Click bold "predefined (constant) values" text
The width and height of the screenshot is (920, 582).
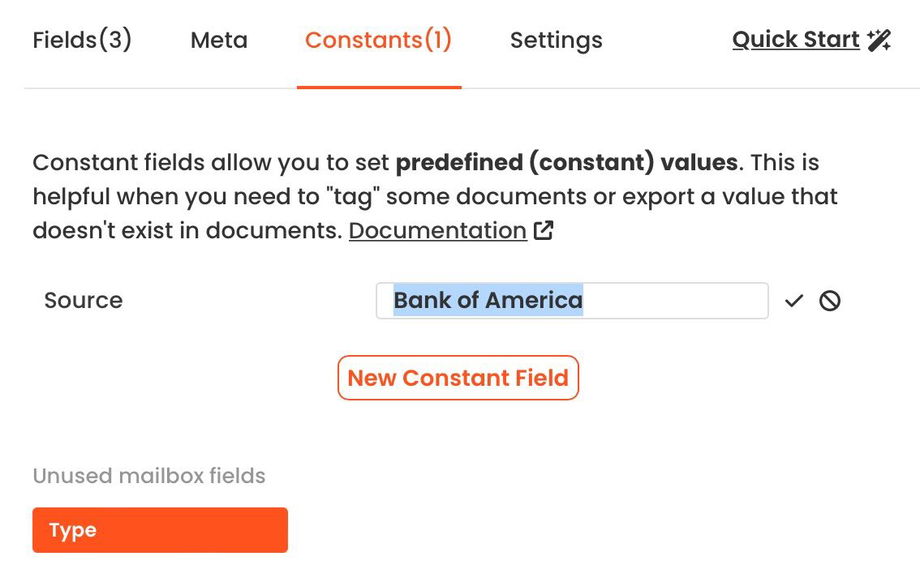tap(566, 163)
